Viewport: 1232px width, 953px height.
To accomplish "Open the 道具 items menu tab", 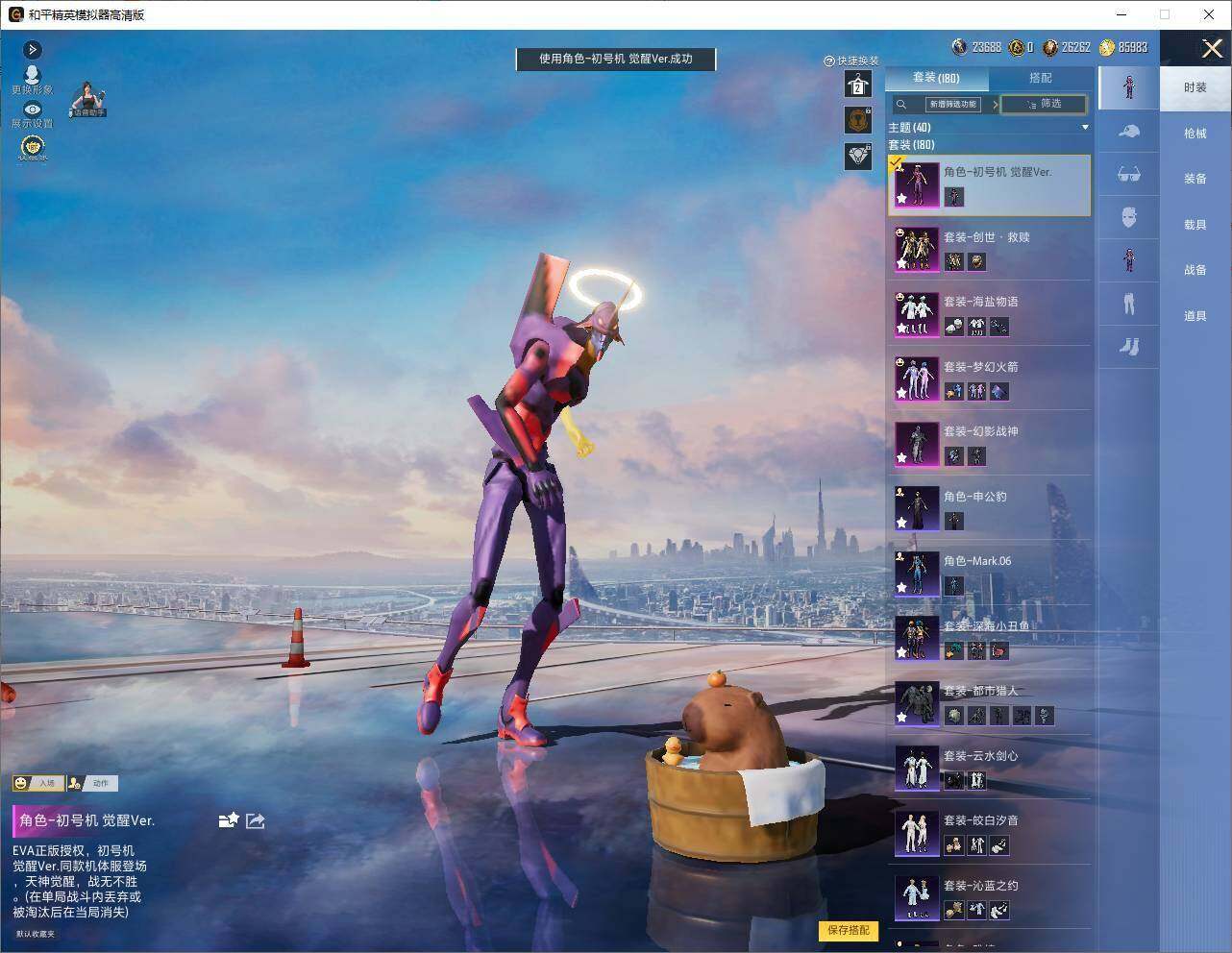I will point(1195,315).
